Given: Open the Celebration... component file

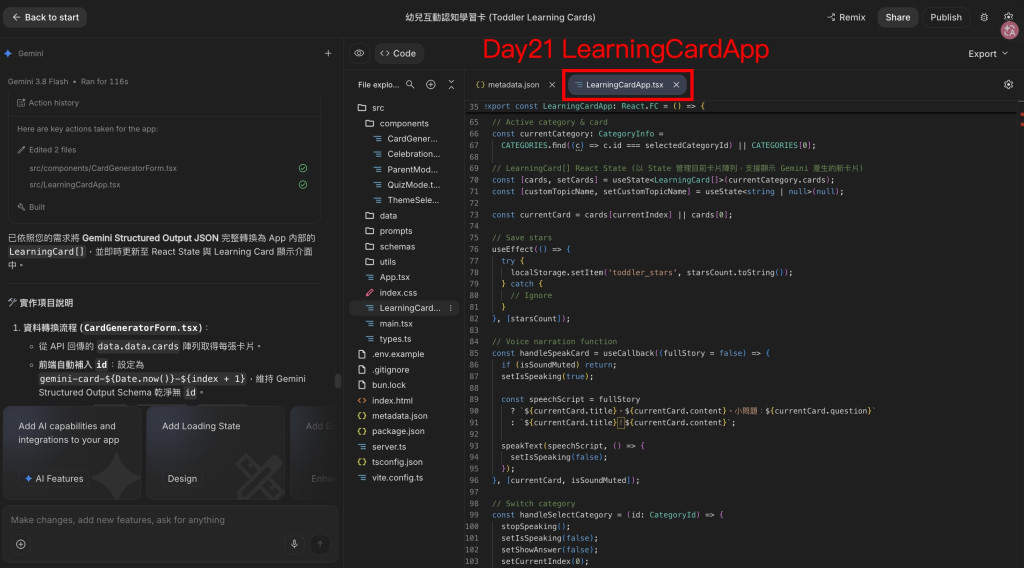Looking at the screenshot, I should 405,154.
